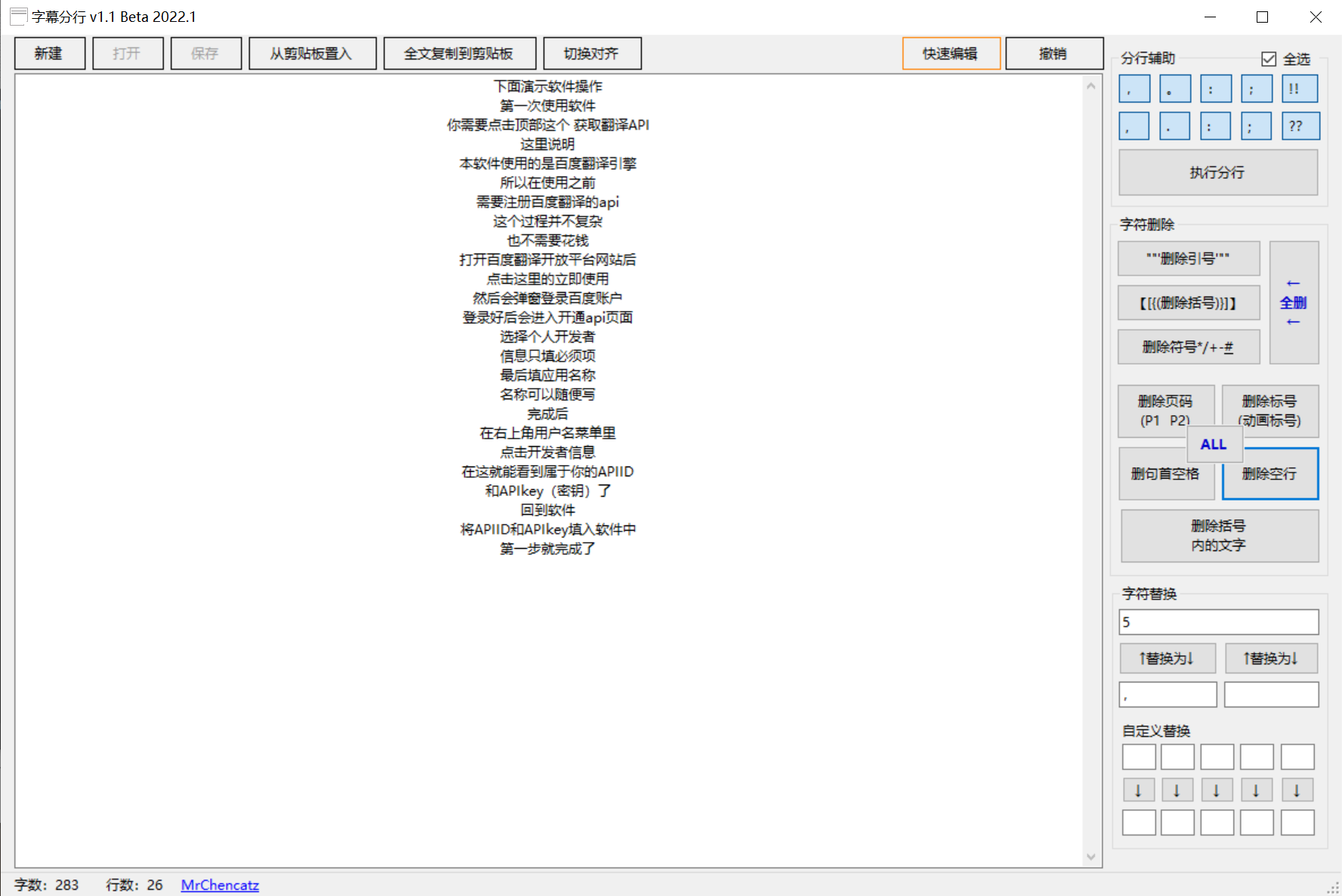The height and width of the screenshot is (896, 1342).
Task: Click the scrollbar up arrow of the text area
Action: click(x=1091, y=86)
